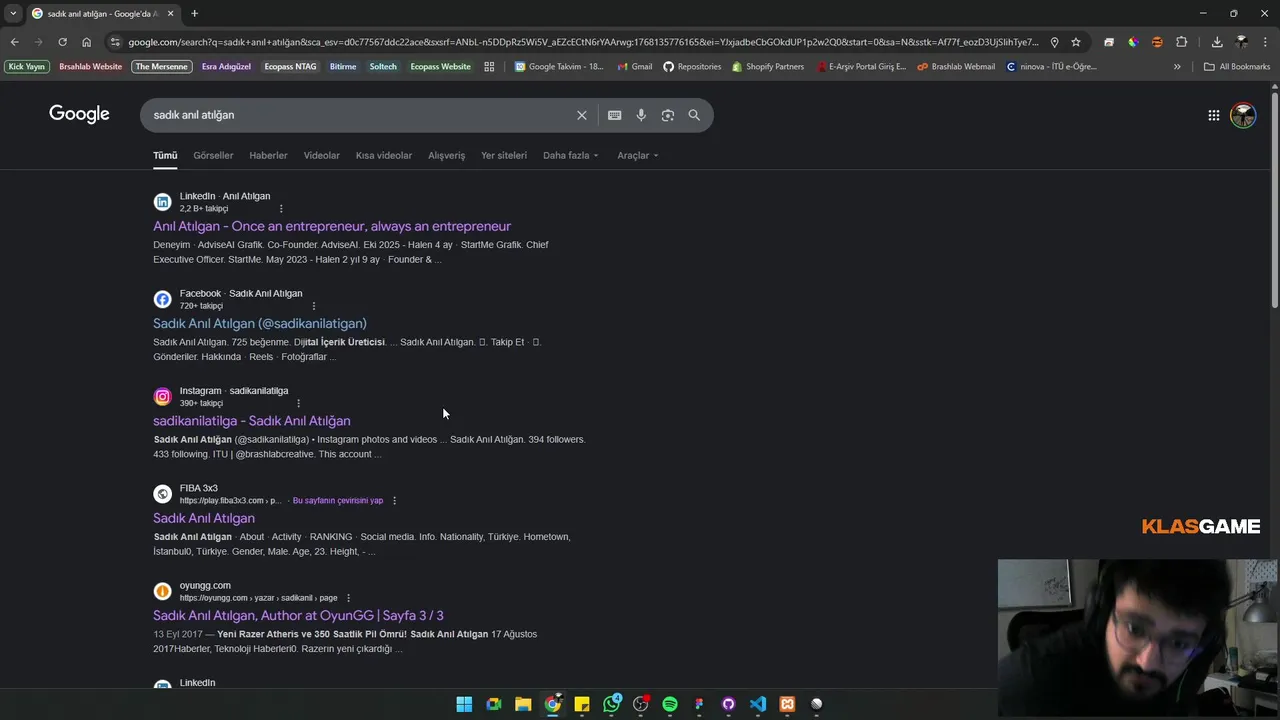Open XAMPP from the taskbar
This screenshot has width=1280, height=720.
[x=787, y=704]
